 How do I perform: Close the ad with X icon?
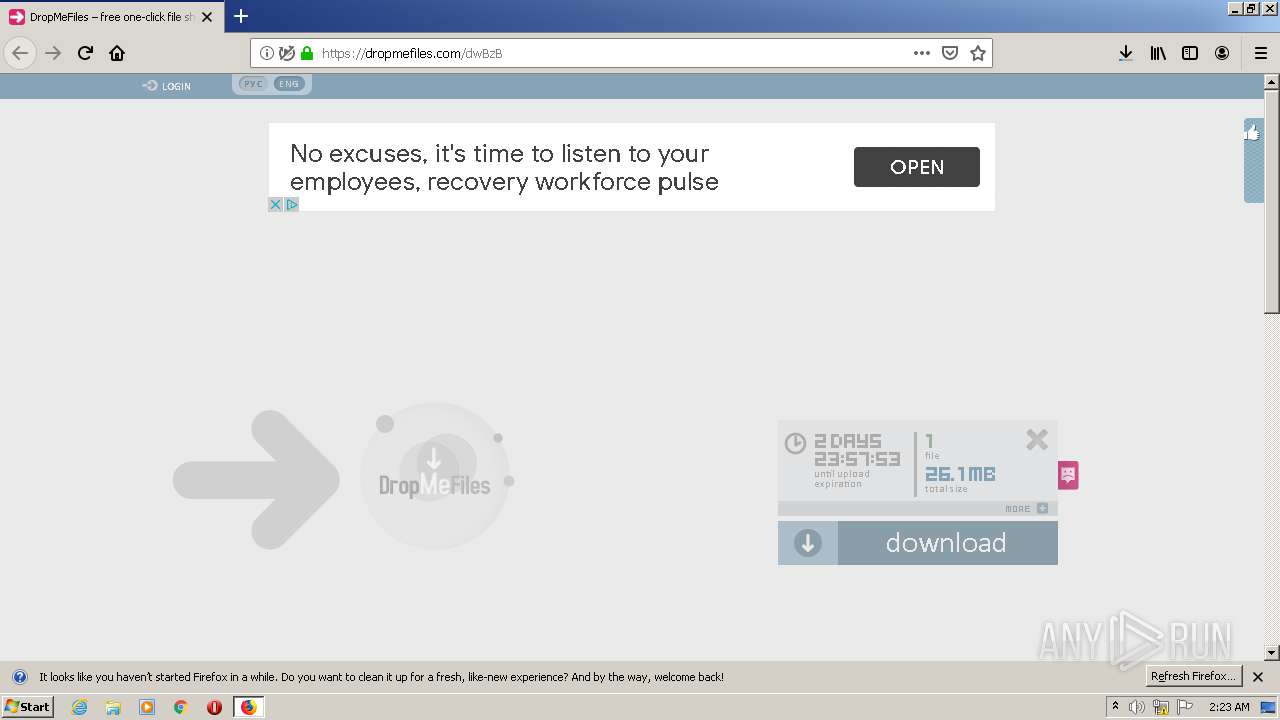pyautogui.click(x=276, y=204)
